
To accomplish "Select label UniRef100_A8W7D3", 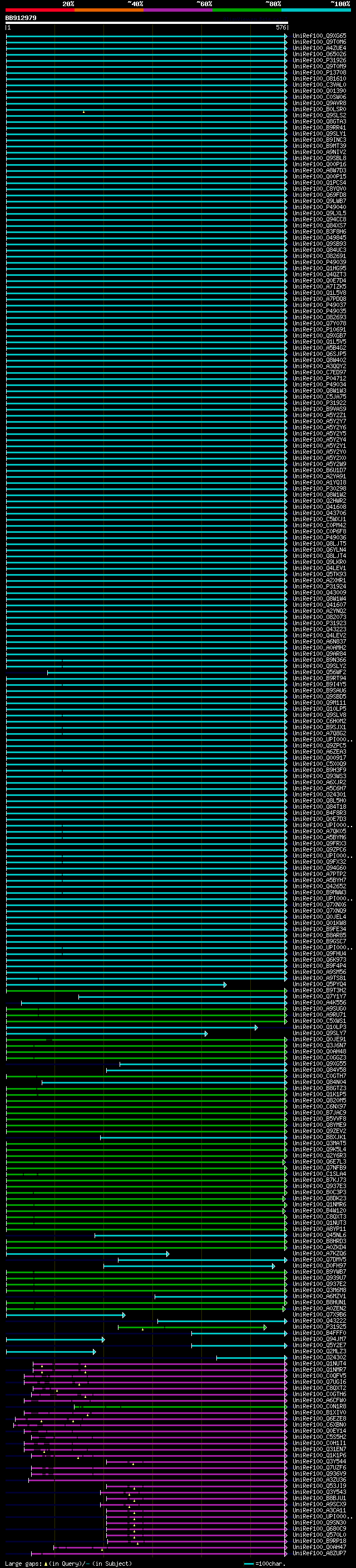I will pos(319,170).
